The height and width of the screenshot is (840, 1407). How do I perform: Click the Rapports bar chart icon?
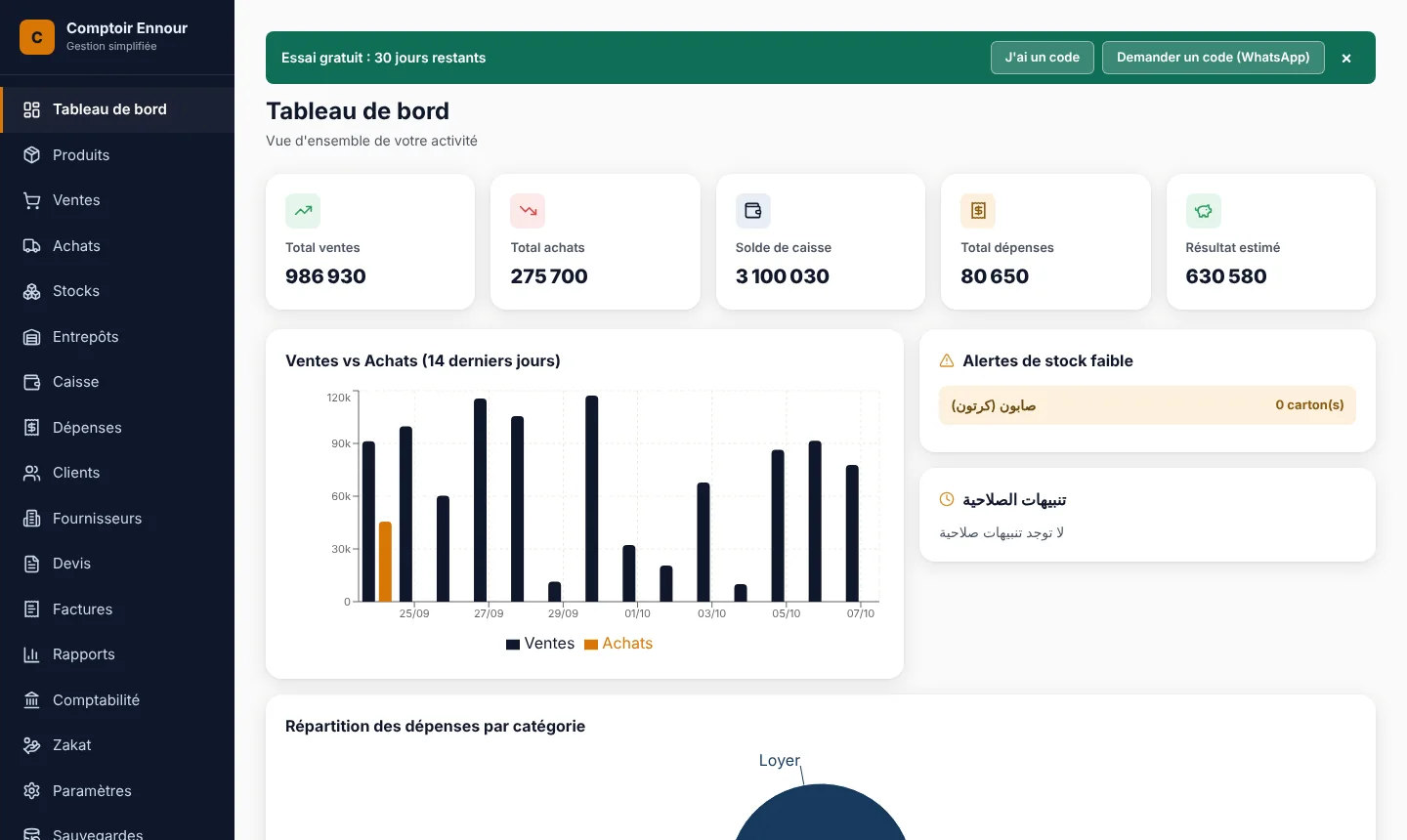[32, 654]
